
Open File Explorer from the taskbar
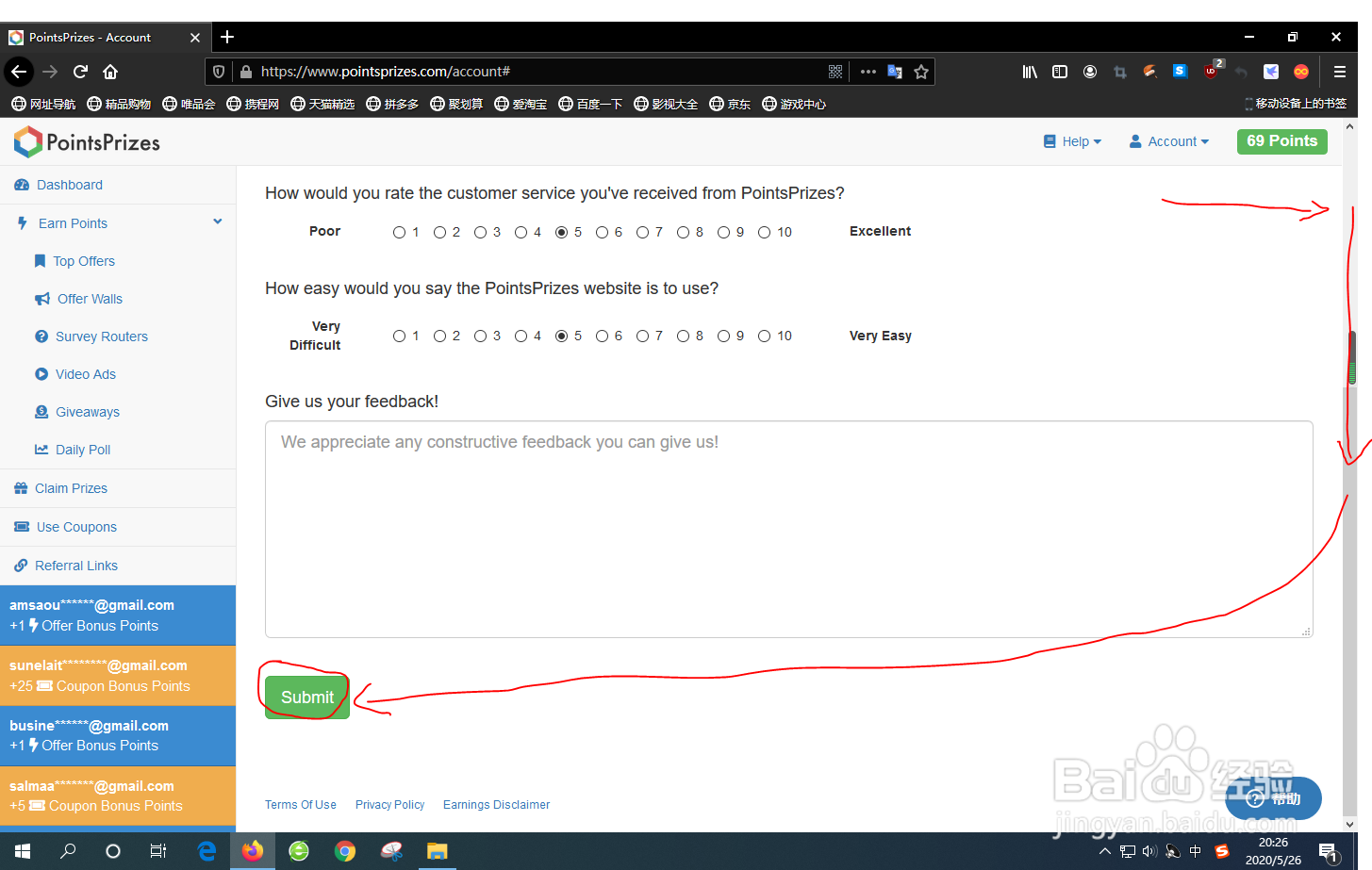437,851
